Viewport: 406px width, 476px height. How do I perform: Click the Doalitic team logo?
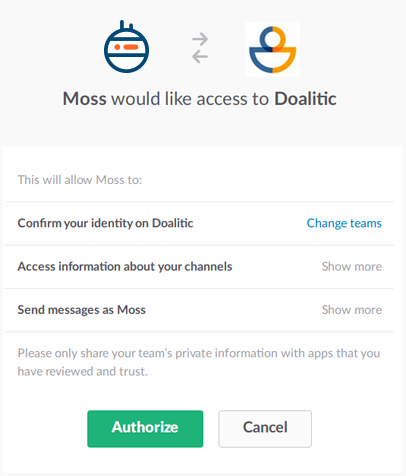(x=272, y=49)
